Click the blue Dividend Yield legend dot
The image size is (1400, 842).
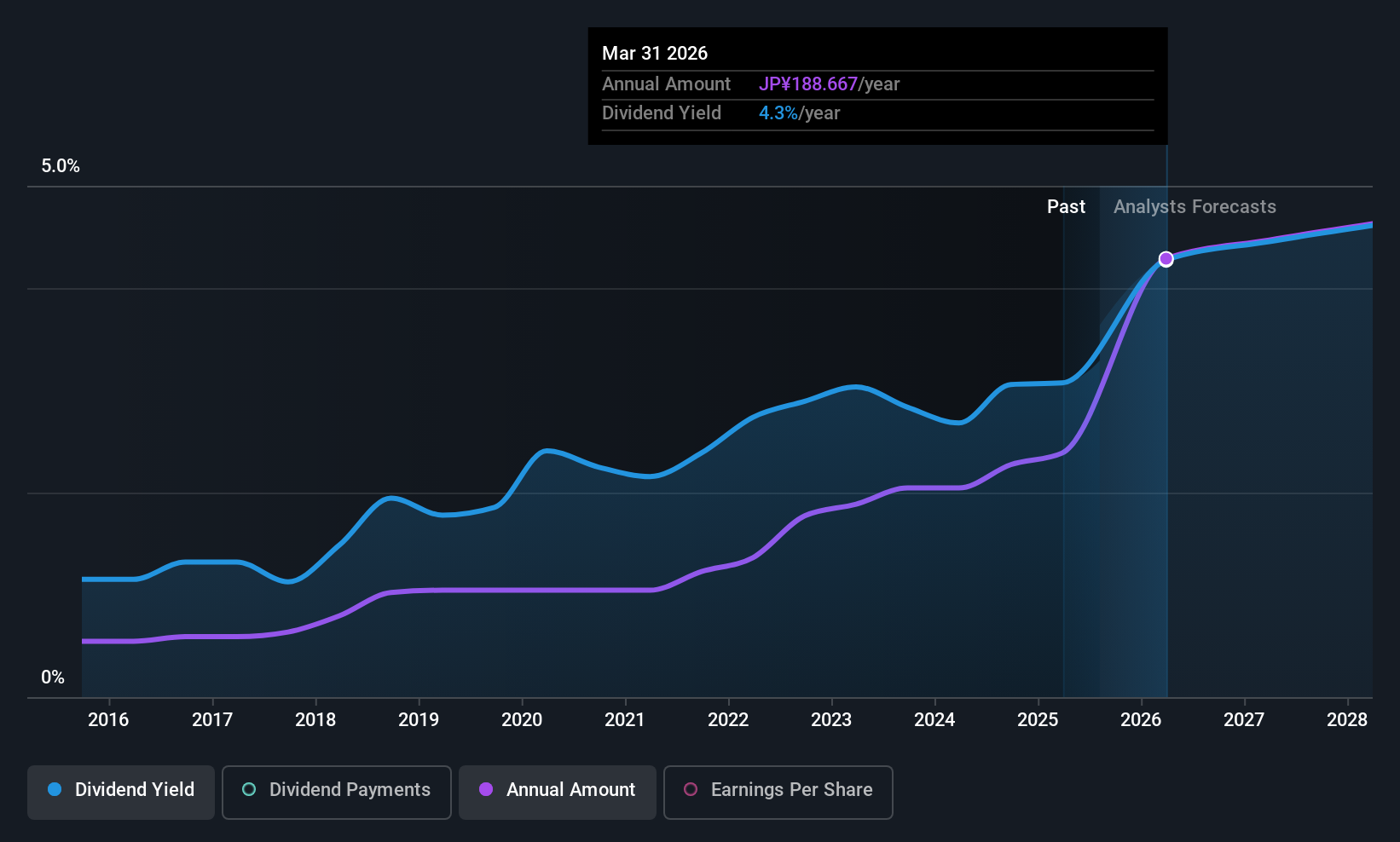pos(55,790)
